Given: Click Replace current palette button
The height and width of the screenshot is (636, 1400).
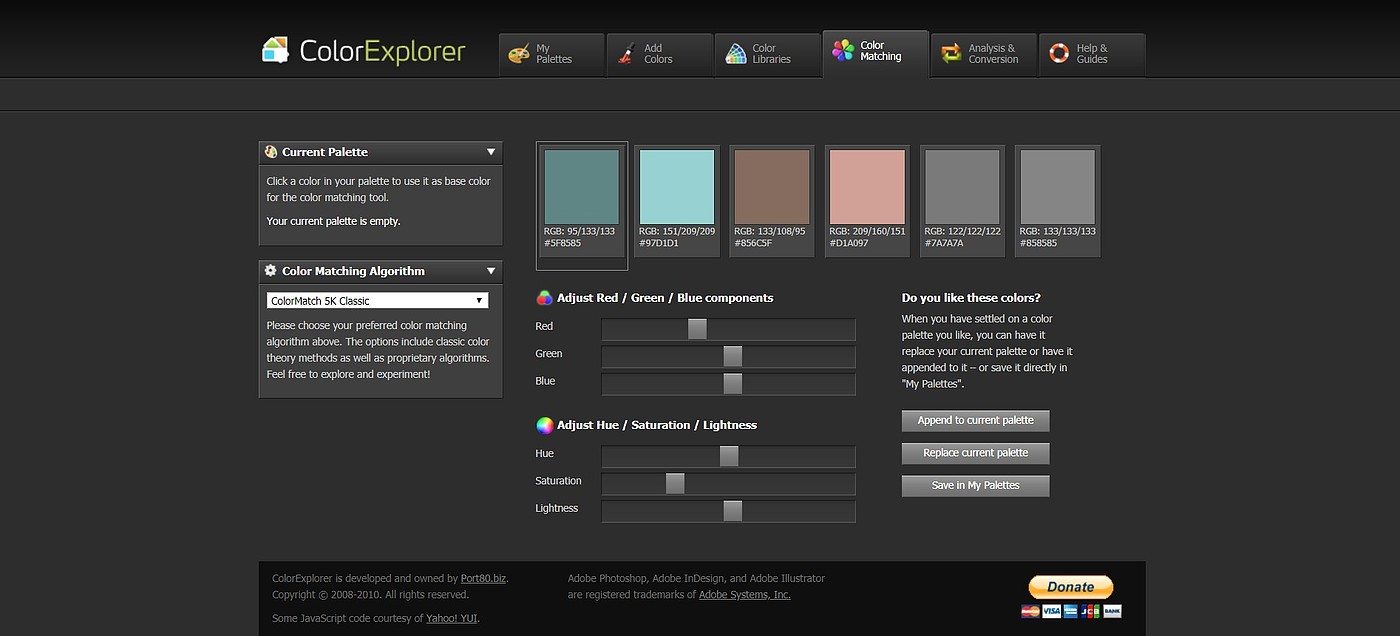Looking at the screenshot, I should pyautogui.click(x=975, y=453).
